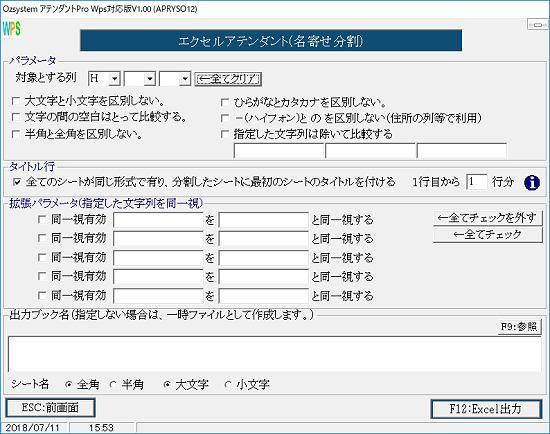The image size is (550, 434).
Task: Select the 全角 sheet name radio button
Action: [x=68, y=385]
